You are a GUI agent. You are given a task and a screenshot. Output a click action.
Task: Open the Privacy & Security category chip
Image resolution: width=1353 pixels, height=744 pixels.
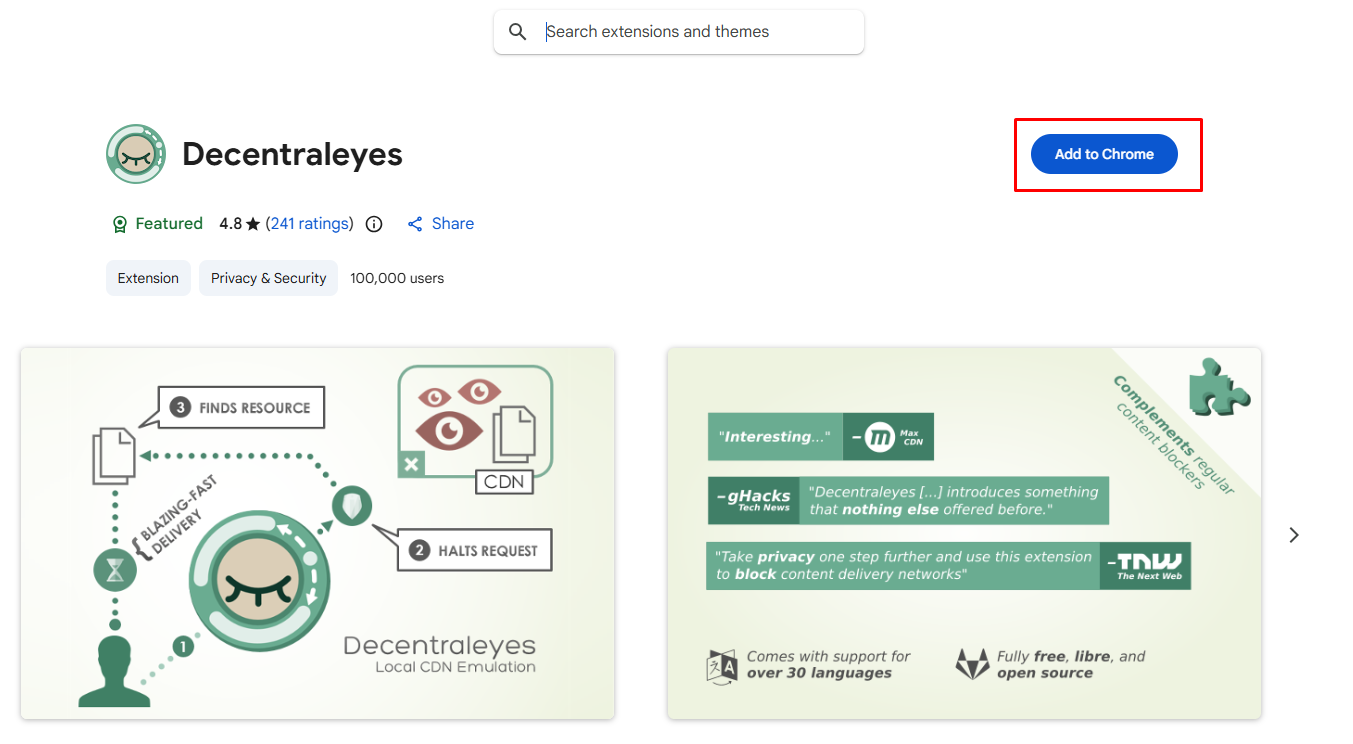pyautogui.click(x=268, y=278)
